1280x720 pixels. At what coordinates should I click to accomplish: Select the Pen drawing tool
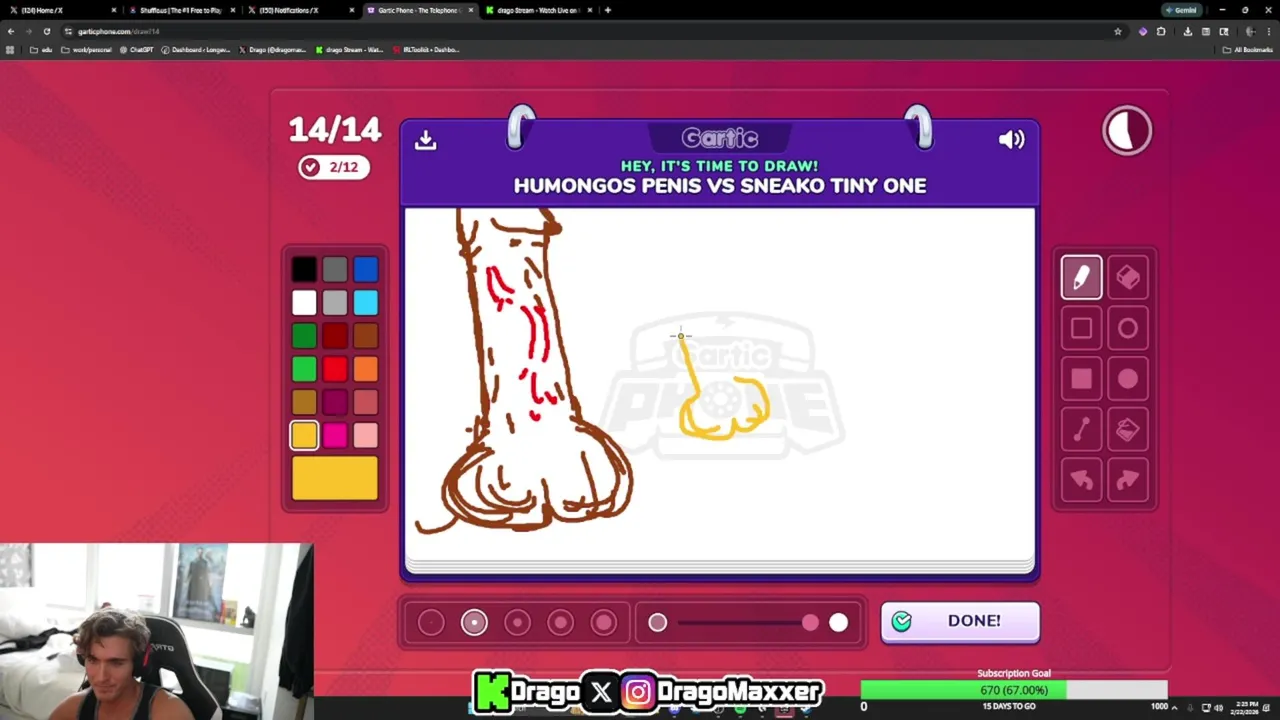tap(1081, 278)
